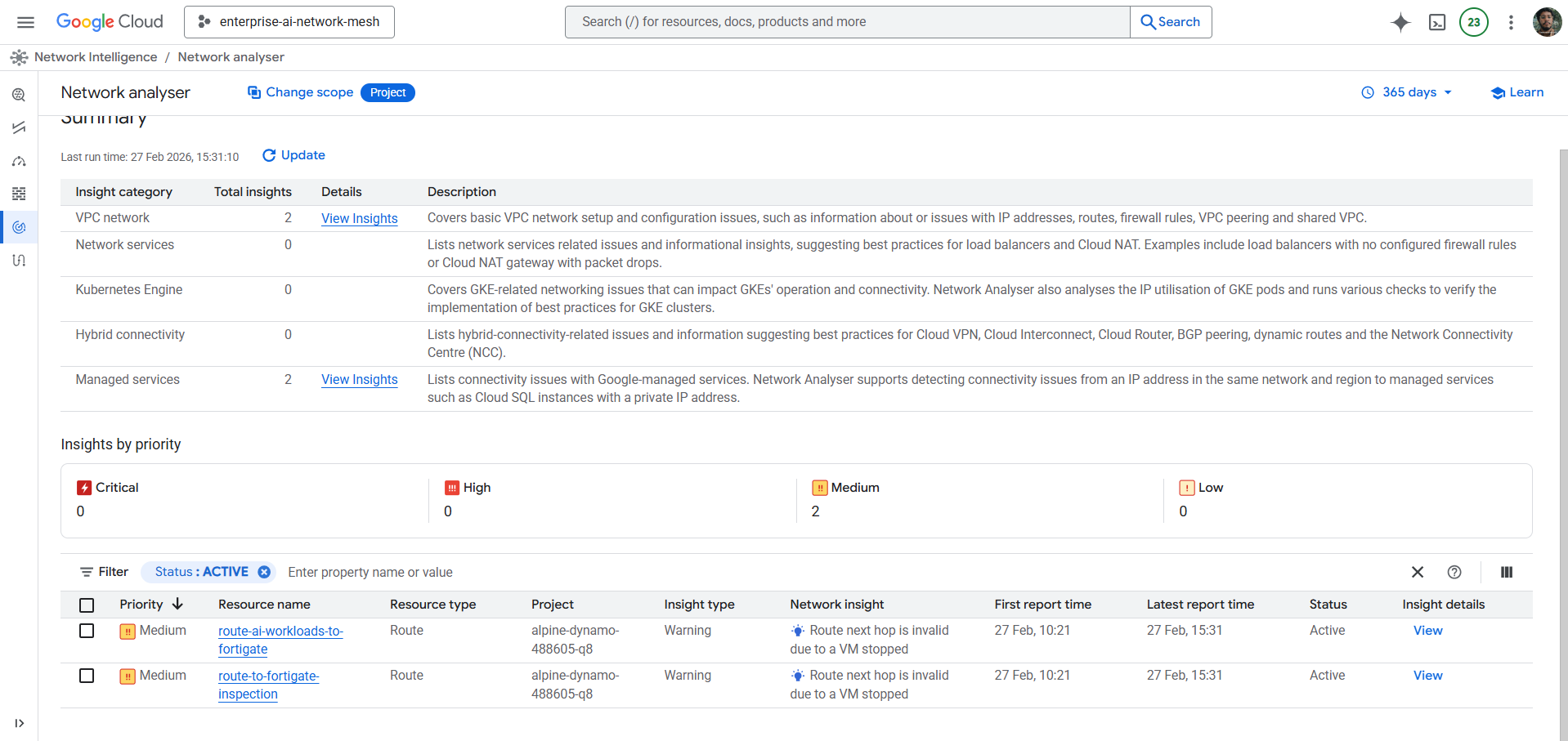Open column display options icon
The image size is (1568, 741).
(x=1507, y=572)
